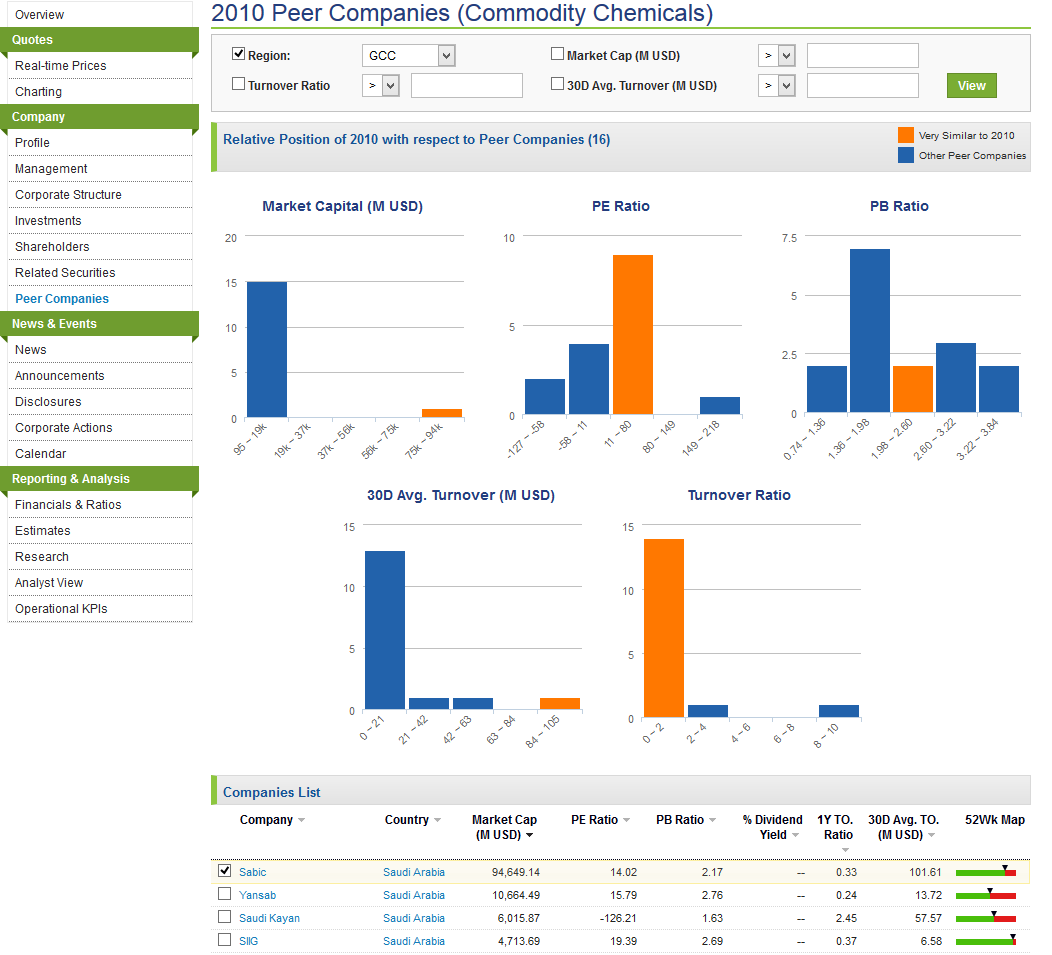1052x955 pixels.
Task: Click the Market Cap value input field
Action: (862, 56)
